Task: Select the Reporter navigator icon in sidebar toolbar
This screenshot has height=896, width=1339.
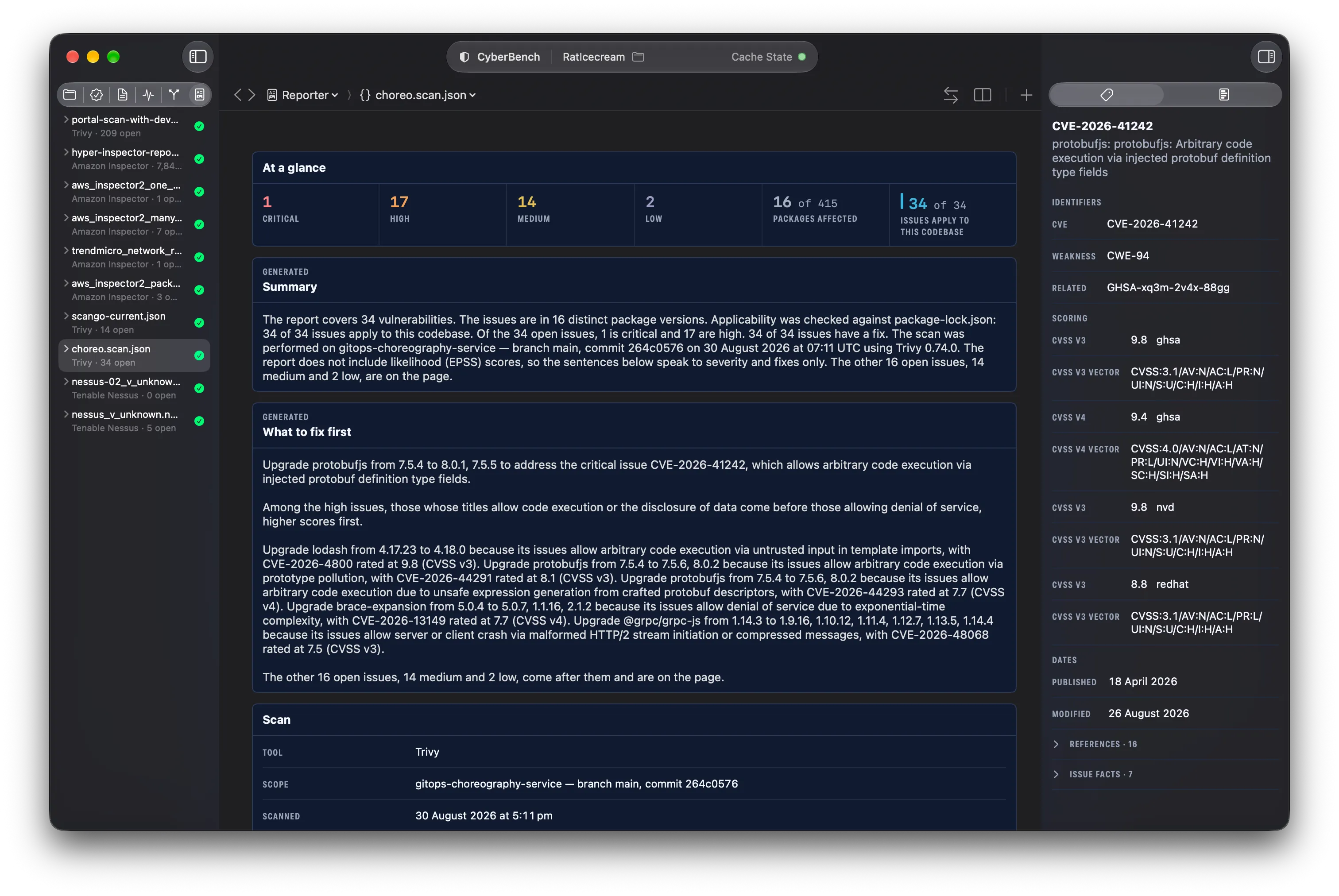Action: click(199, 95)
